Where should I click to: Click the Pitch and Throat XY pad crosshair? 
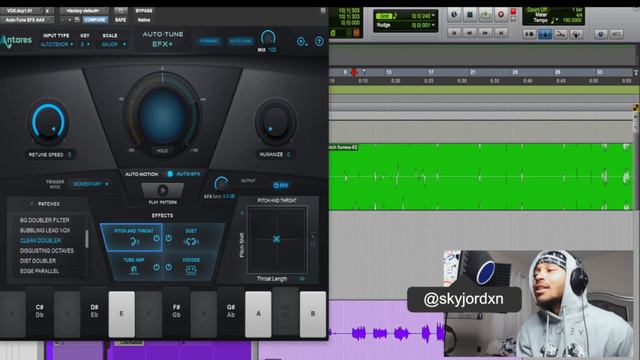(276, 239)
